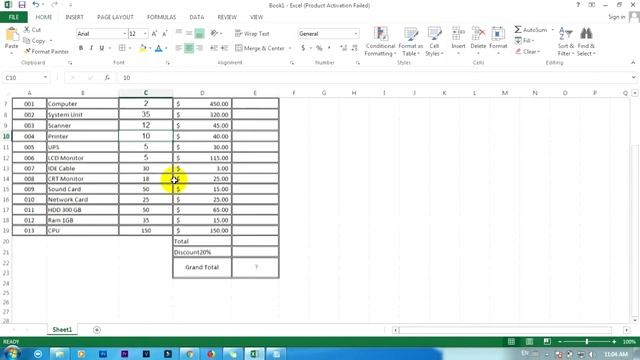The height and width of the screenshot is (360, 640).
Task: Add a new sheet with plus button
Action: coord(97,330)
